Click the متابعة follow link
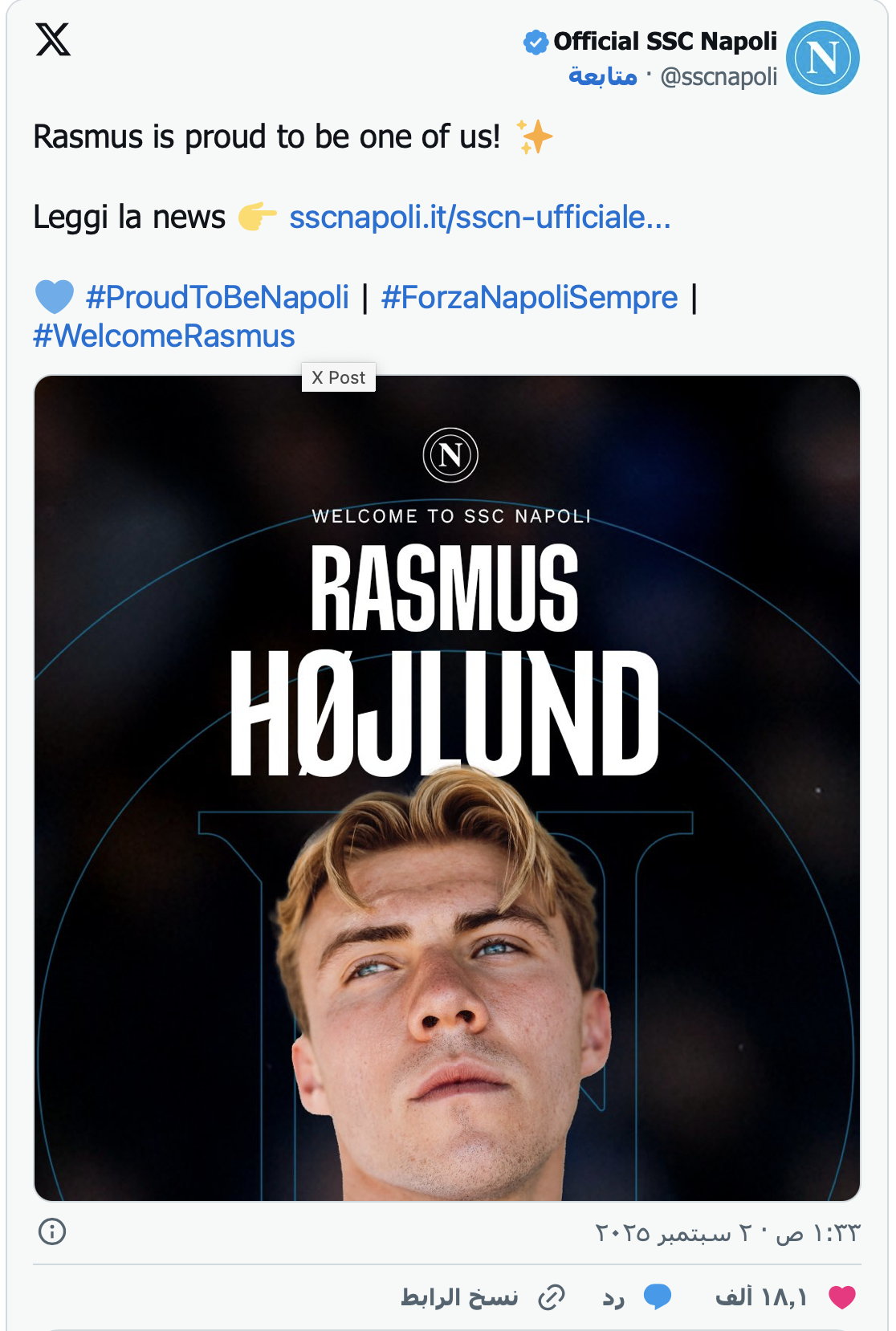 point(602,76)
